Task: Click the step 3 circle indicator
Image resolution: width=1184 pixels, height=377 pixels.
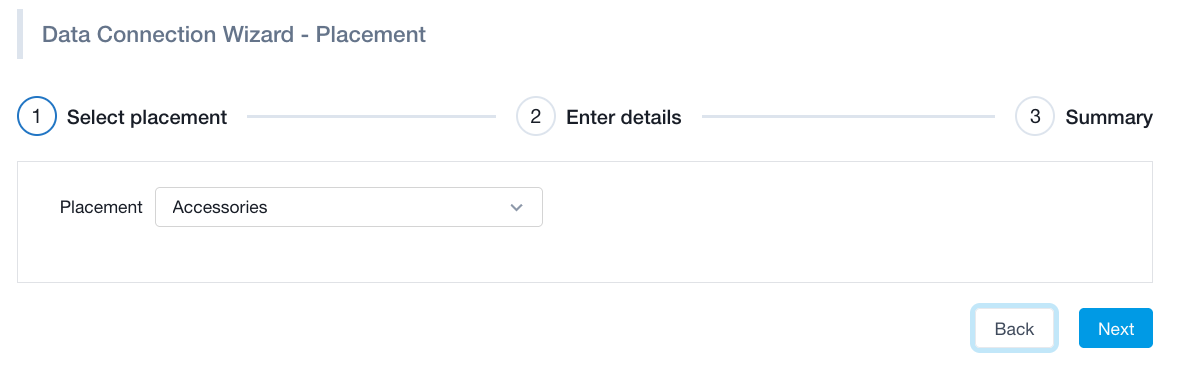Action: 1034,117
